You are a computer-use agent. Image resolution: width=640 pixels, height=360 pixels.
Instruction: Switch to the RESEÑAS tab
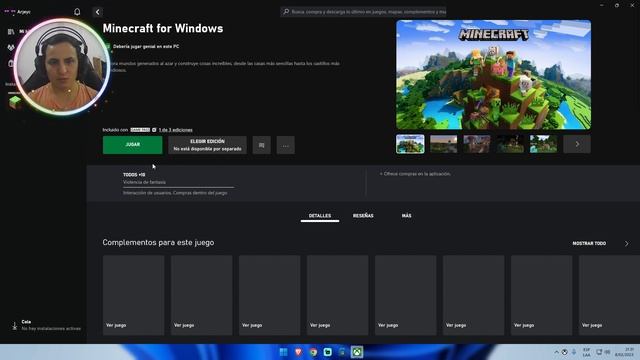tap(363, 216)
